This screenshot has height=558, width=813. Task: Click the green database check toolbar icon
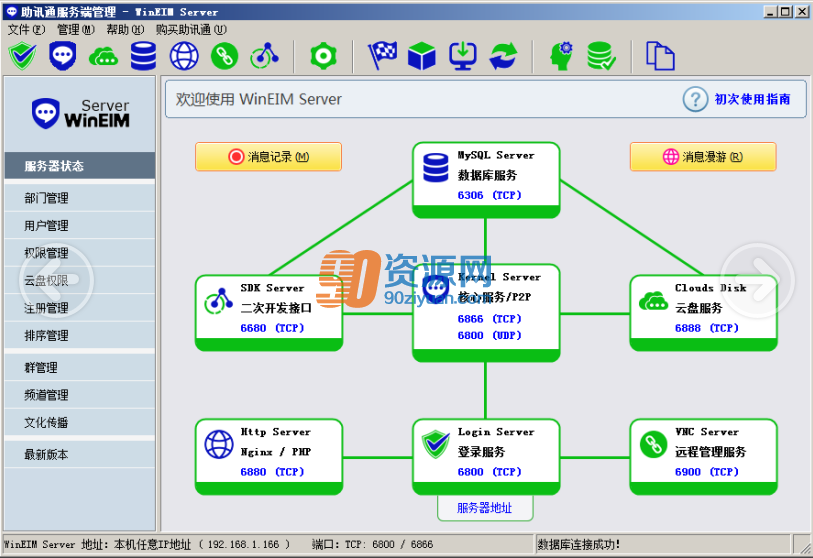pos(601,56)
